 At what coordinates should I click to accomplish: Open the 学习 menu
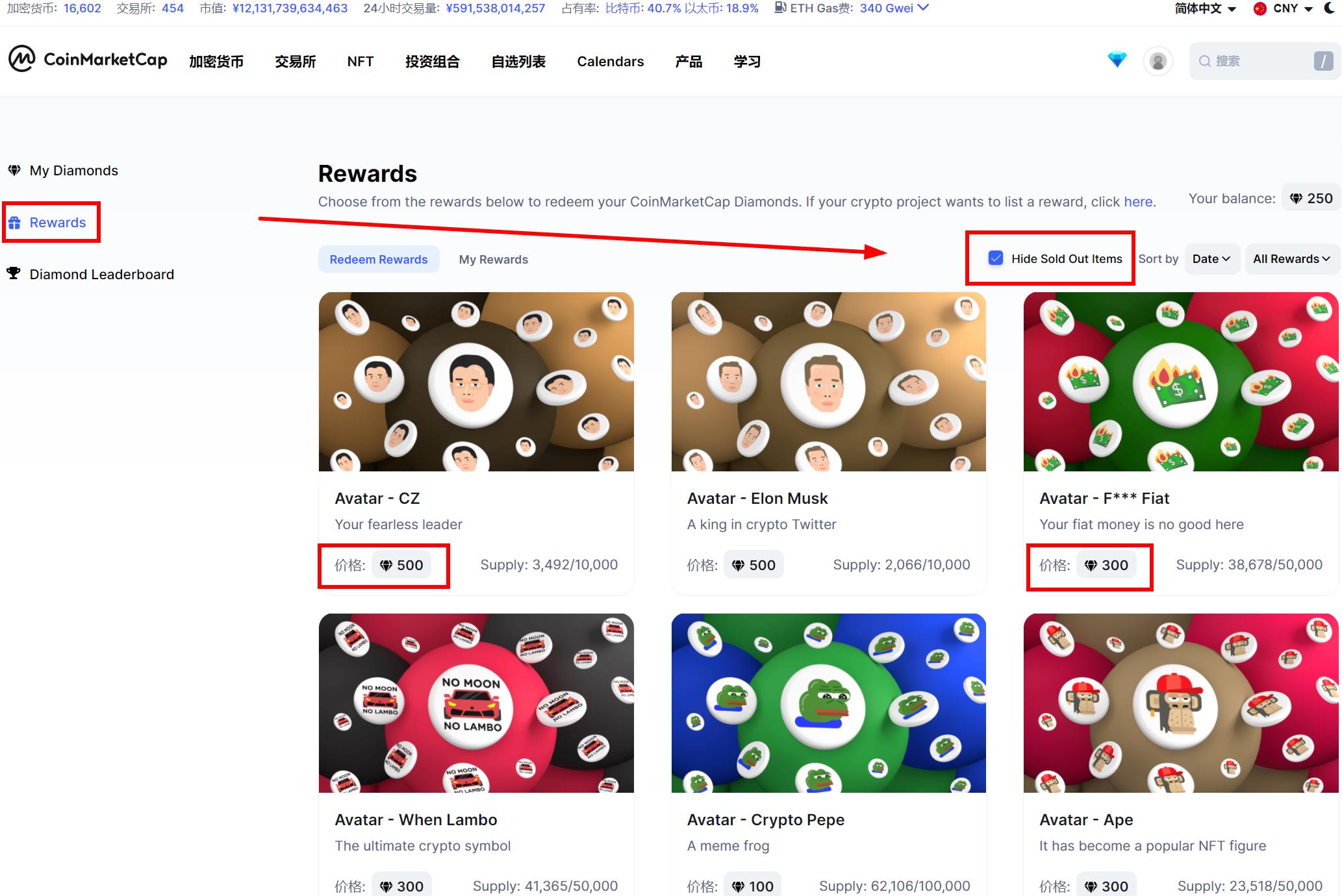pyautogui.click(x=747, y=62)
